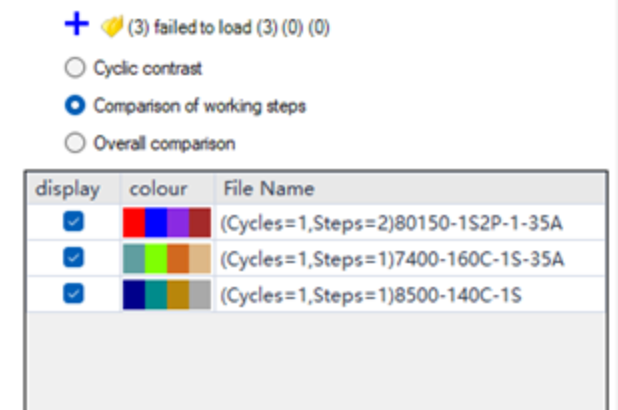Image resolution: width=618 pixels, height=410 pixels.
Task: Click the red swatch in first row
Action: click(134, 222)
